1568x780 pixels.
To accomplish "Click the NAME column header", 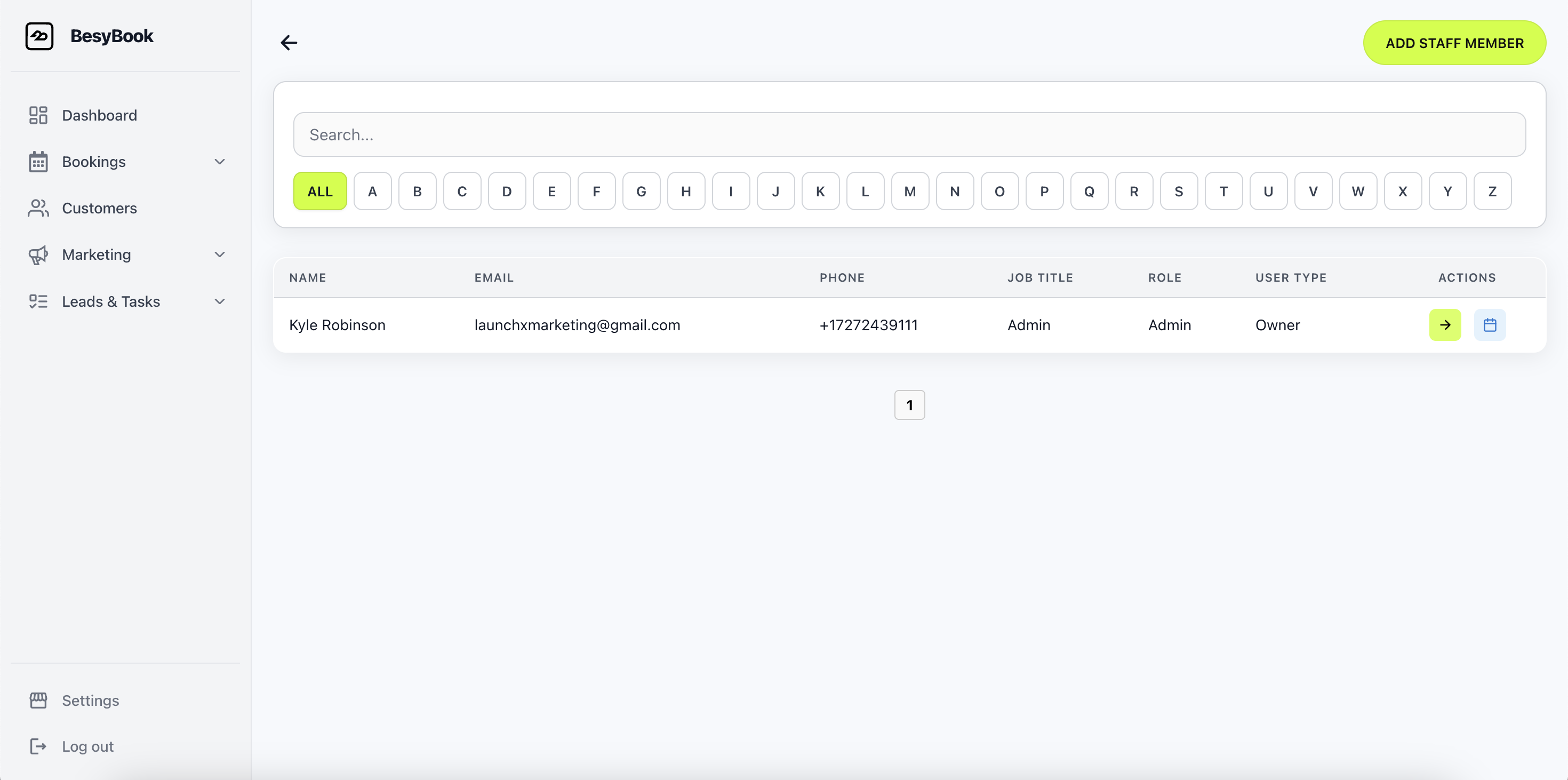I will pos(307,277).
